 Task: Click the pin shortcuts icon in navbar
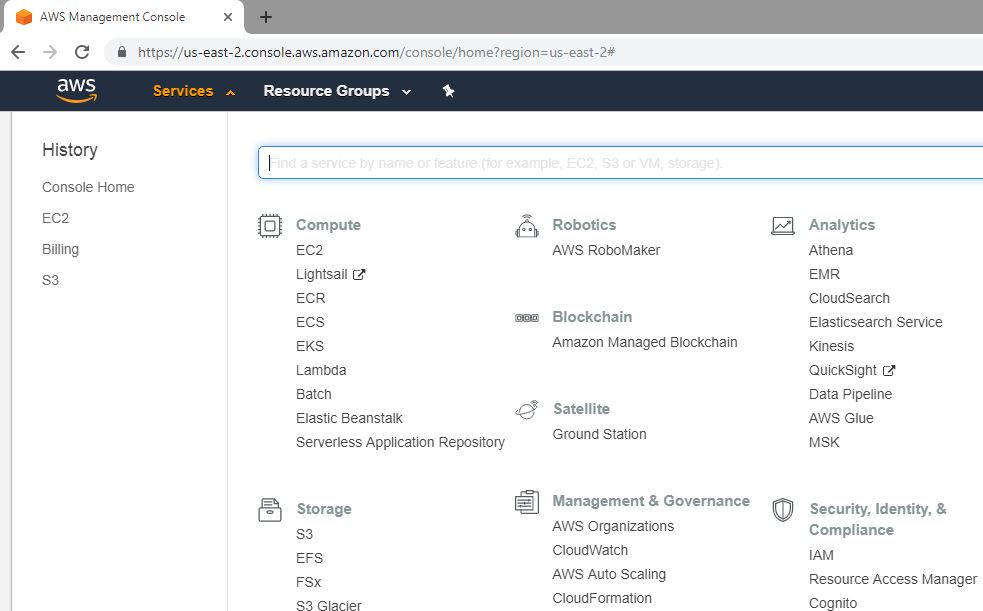pos(448,91)
